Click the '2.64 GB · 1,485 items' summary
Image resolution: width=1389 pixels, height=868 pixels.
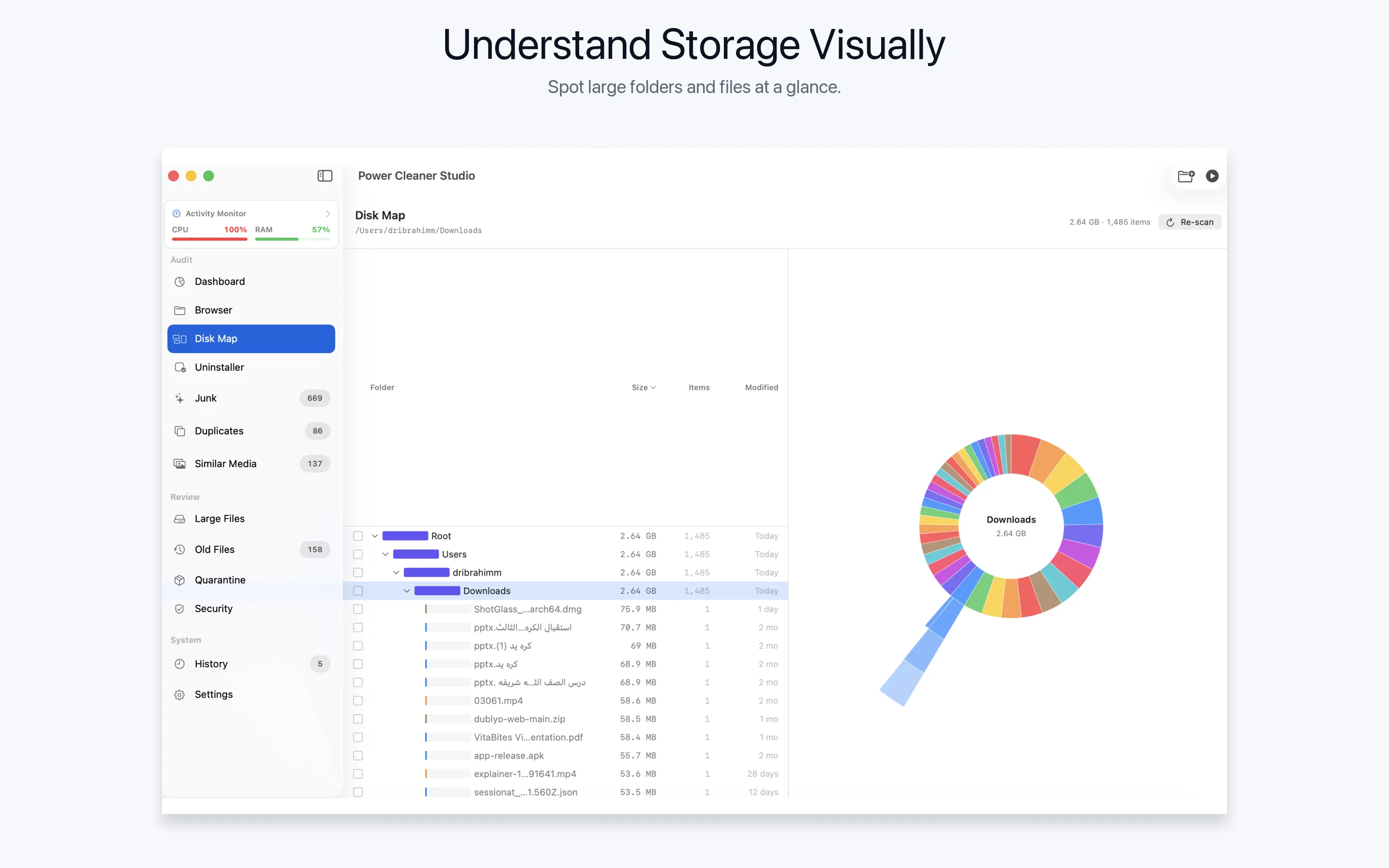(x=1109, y=222)
